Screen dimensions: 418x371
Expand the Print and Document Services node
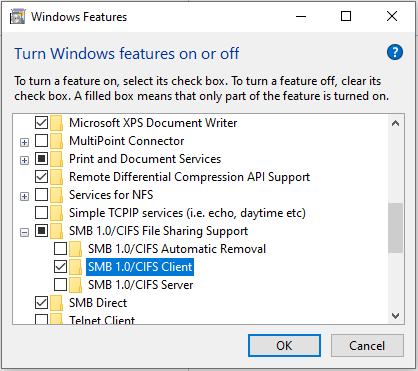point(24,161)
